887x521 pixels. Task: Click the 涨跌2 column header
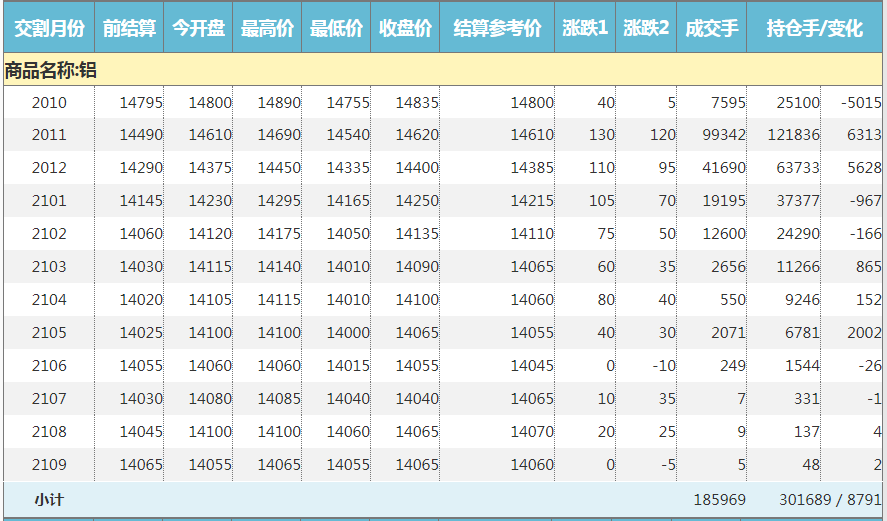point(646,29)
